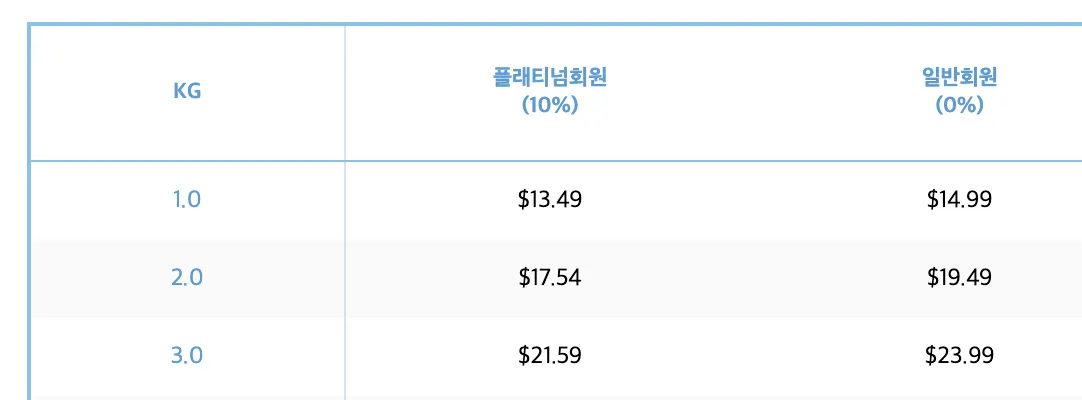Click the $23.99 regular price
The width and height of the screenshot is (1082, 400).
(x=959, y=355)
